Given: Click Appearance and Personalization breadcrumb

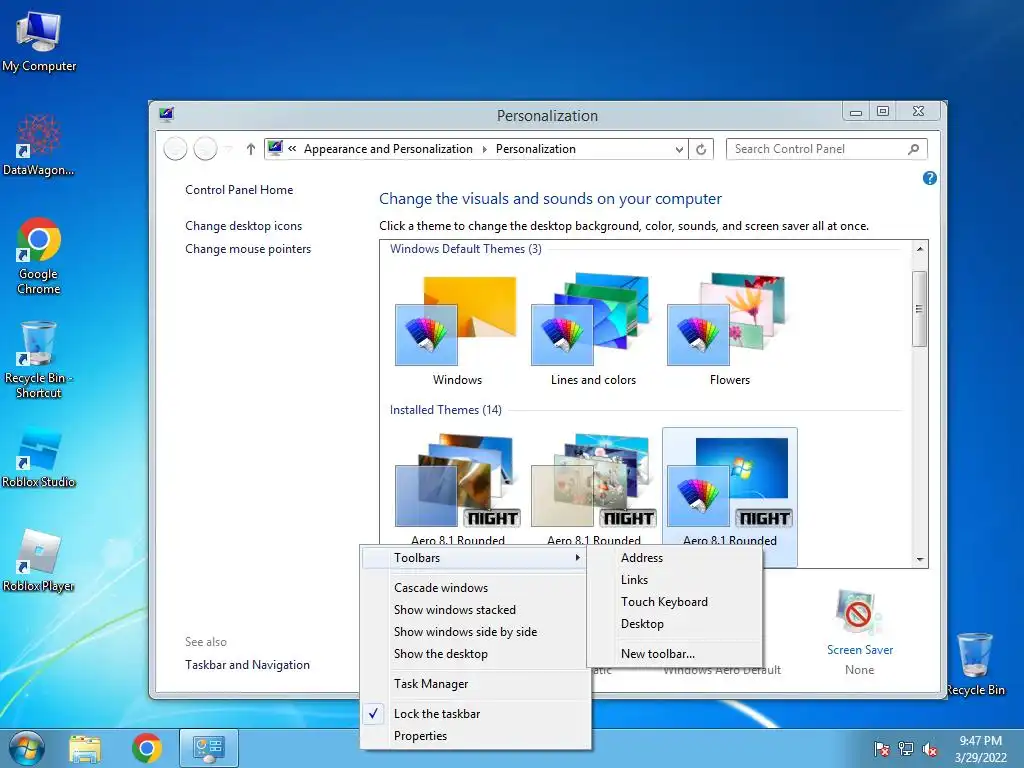Looking at the screenshot, I should pyautogui.click(x=388, y=149).
